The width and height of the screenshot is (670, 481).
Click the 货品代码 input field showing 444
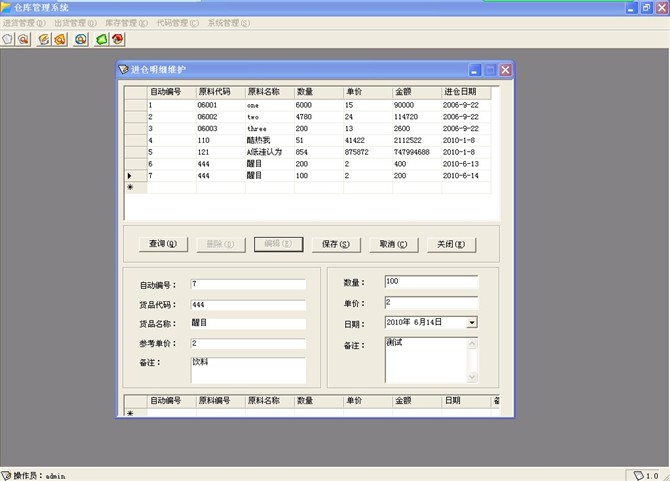pos(248,305)
